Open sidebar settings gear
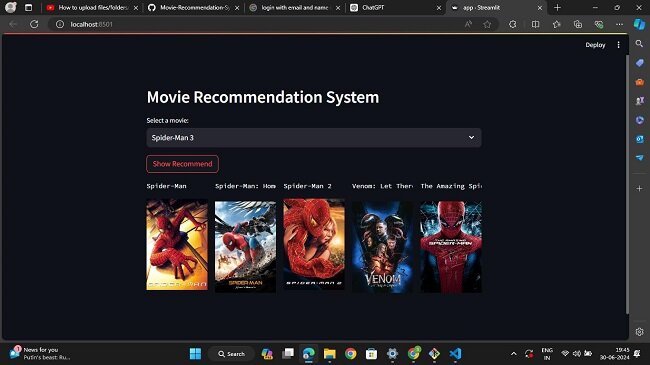The height and width of the screenshot is (365, 650). [x=639, y=332]
